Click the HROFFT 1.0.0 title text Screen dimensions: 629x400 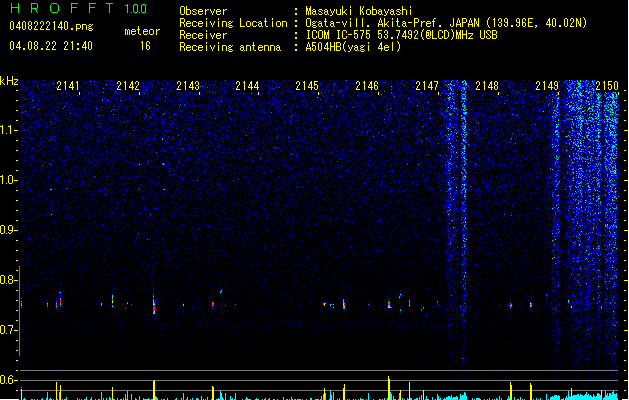(78, 8)
